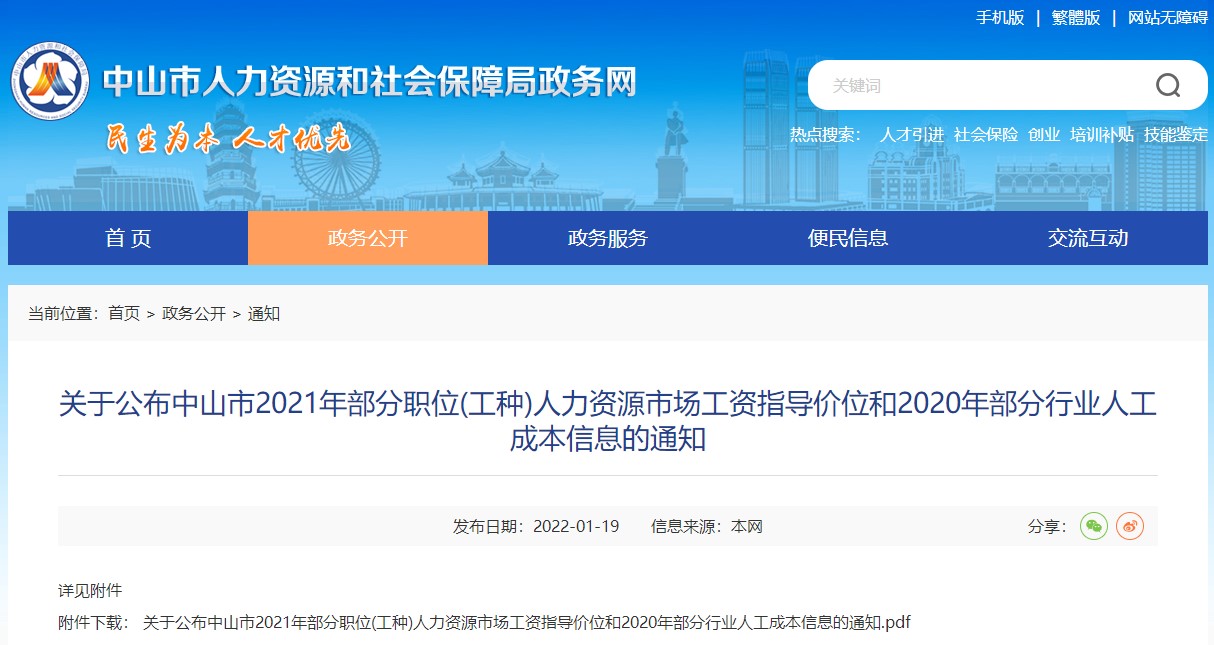Viewport: 1214px width, 645px height.
Task: Search hot keyword 技能鉴定
Action: [1174, 134]
